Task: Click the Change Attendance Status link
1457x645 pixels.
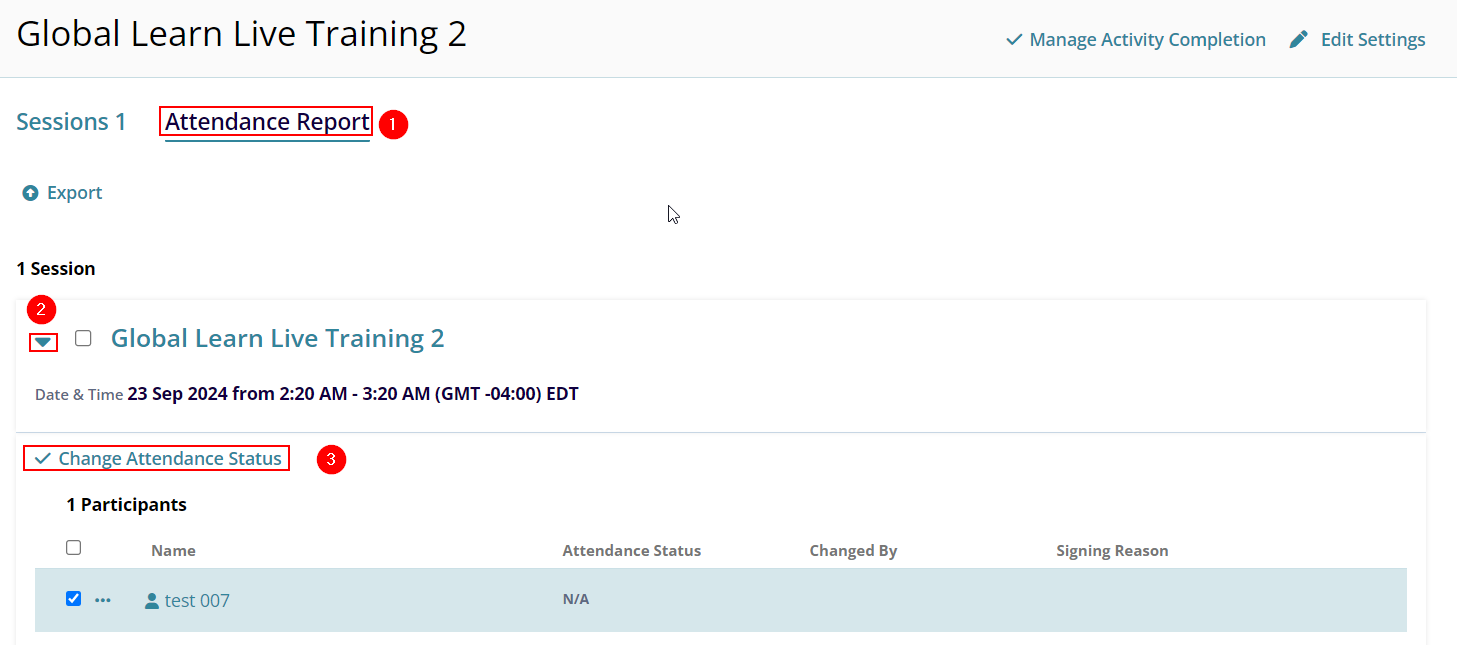Action: [170, 459]
